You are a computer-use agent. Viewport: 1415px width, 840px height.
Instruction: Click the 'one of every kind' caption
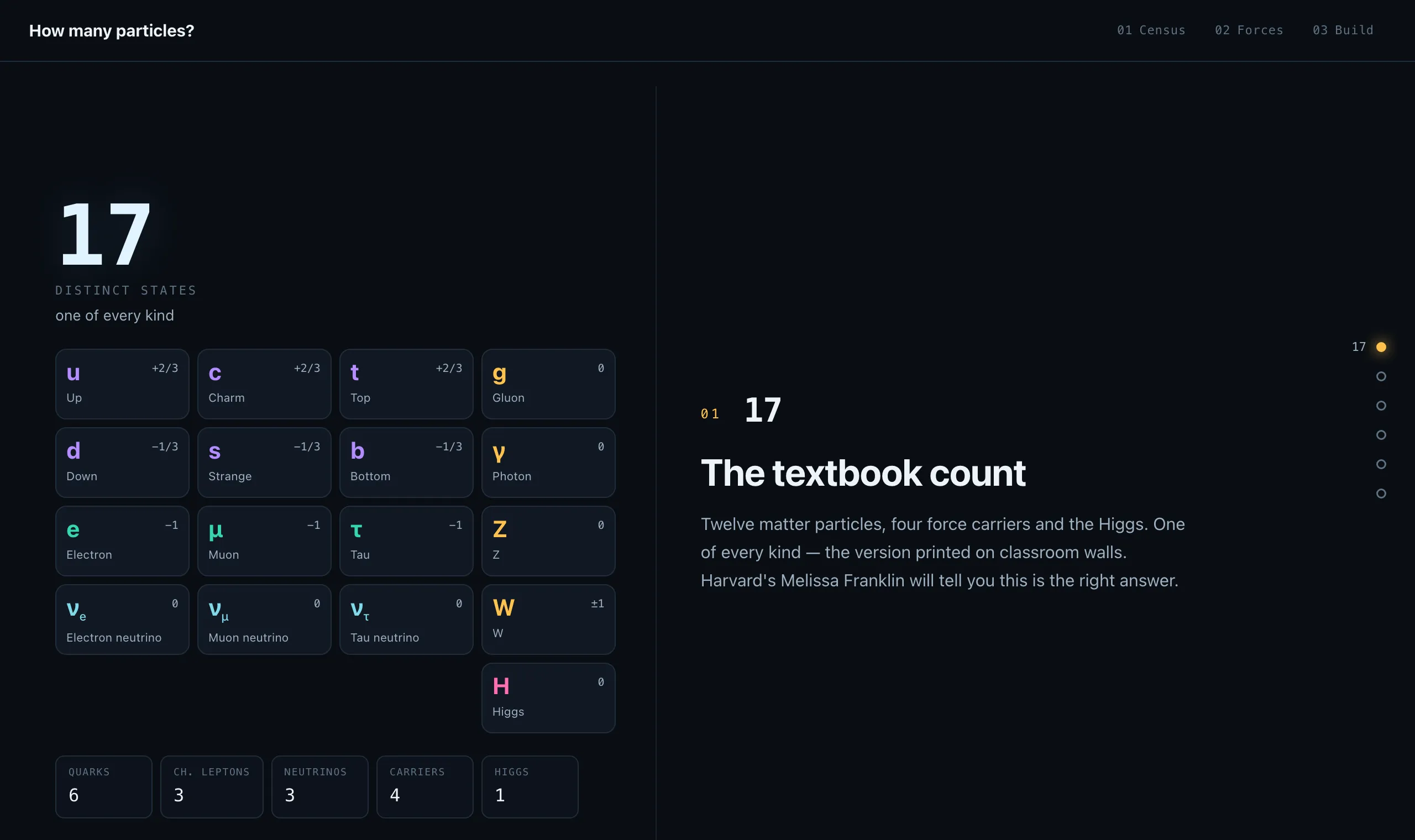coord(115,316)
